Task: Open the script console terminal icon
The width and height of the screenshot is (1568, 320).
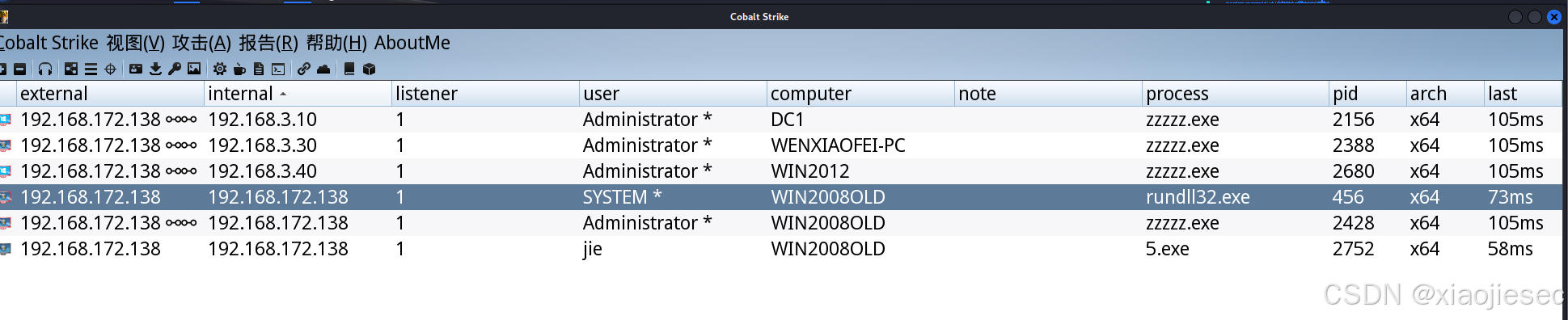Action: [278, 69]
